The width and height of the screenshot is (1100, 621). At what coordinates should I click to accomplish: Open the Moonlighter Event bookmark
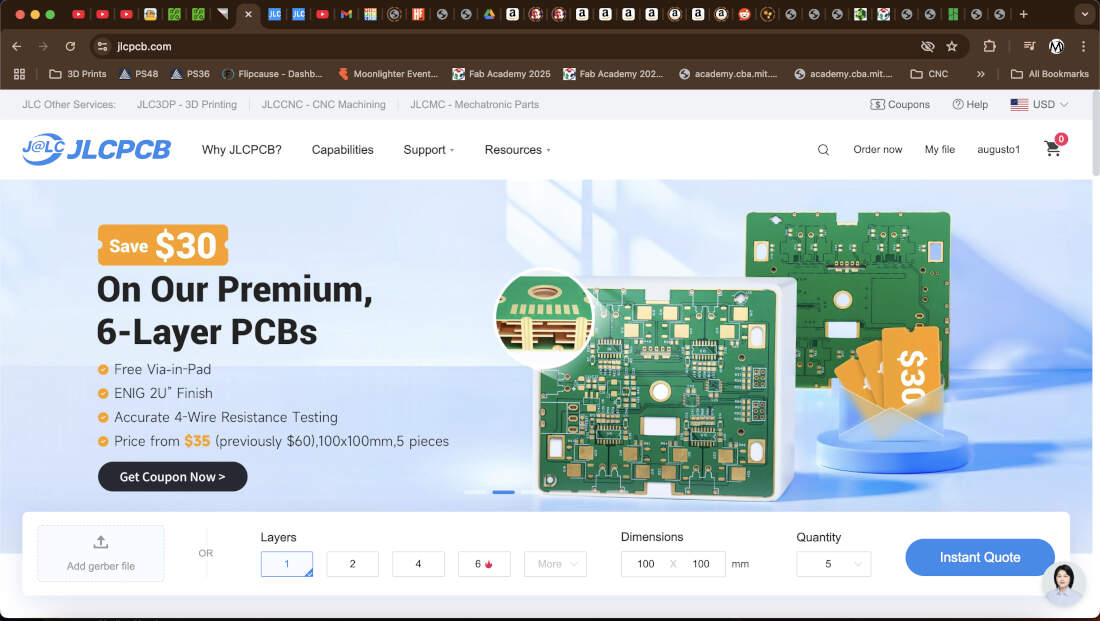387,74
